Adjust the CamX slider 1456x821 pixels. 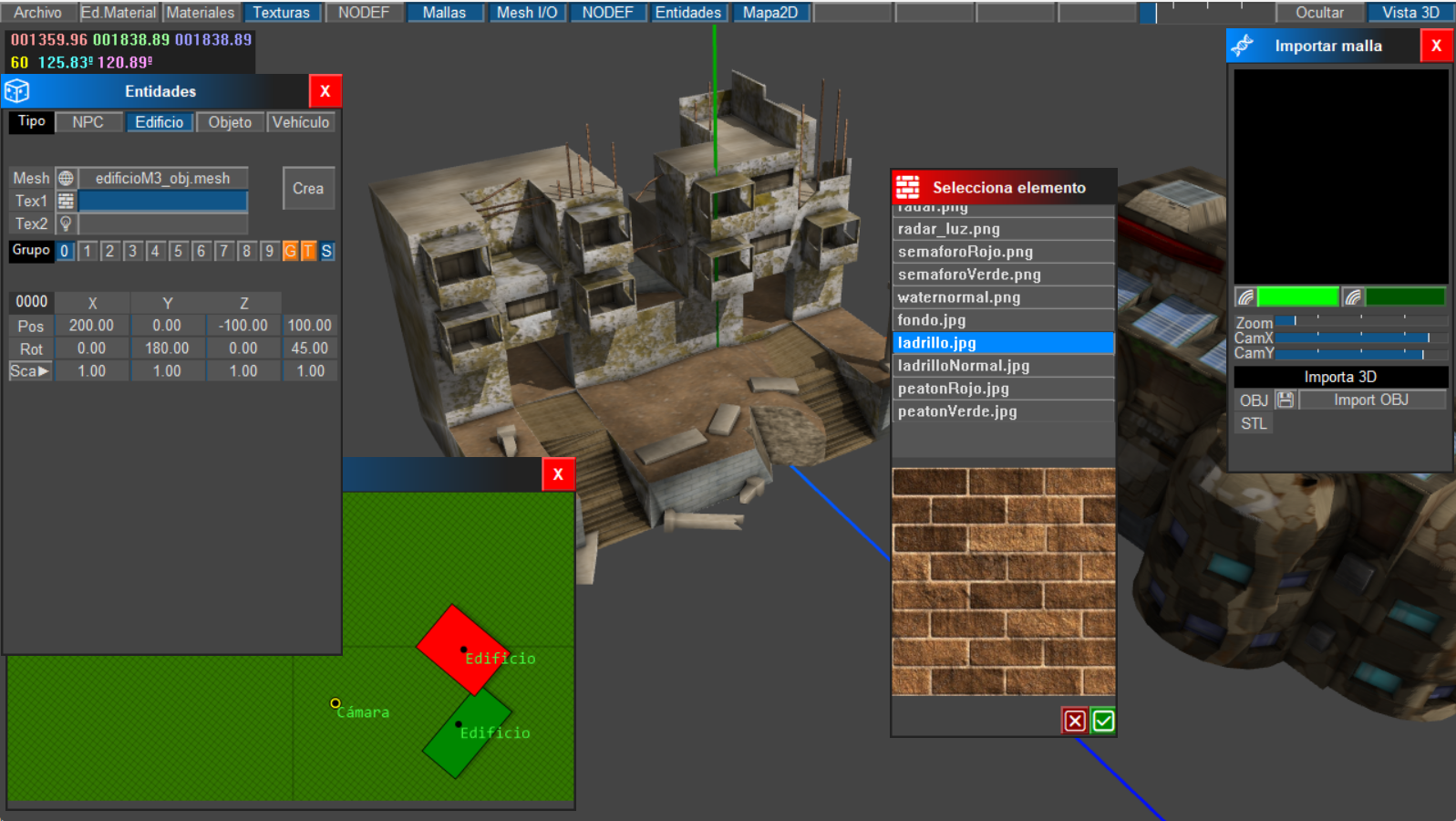click(1360, 338)
